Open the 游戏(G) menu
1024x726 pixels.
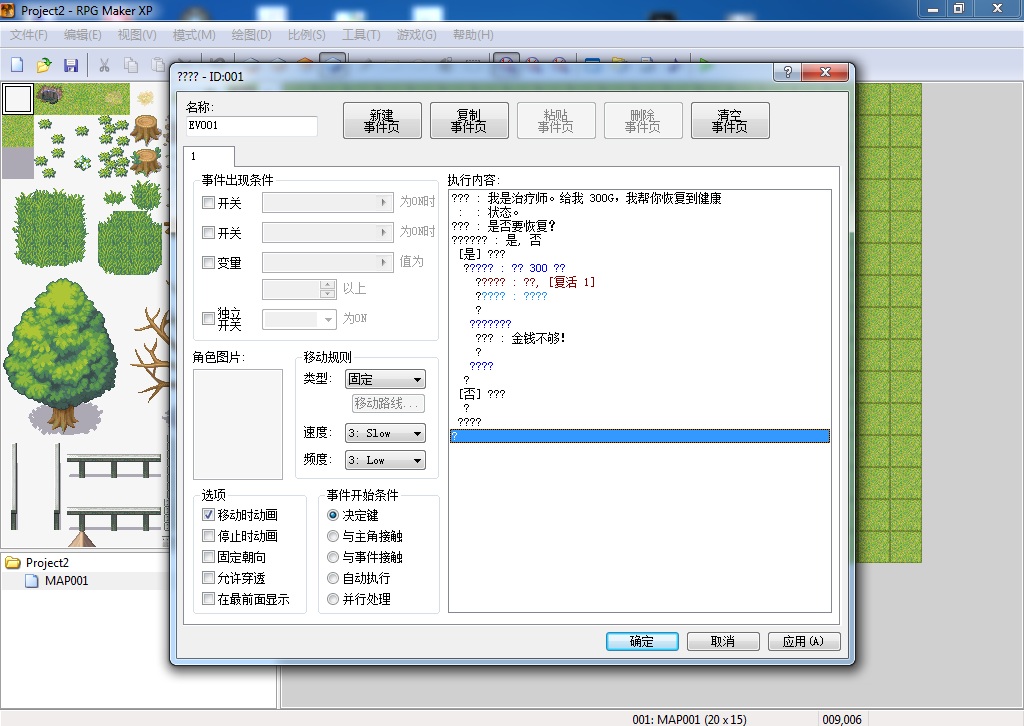coord(417,35)
